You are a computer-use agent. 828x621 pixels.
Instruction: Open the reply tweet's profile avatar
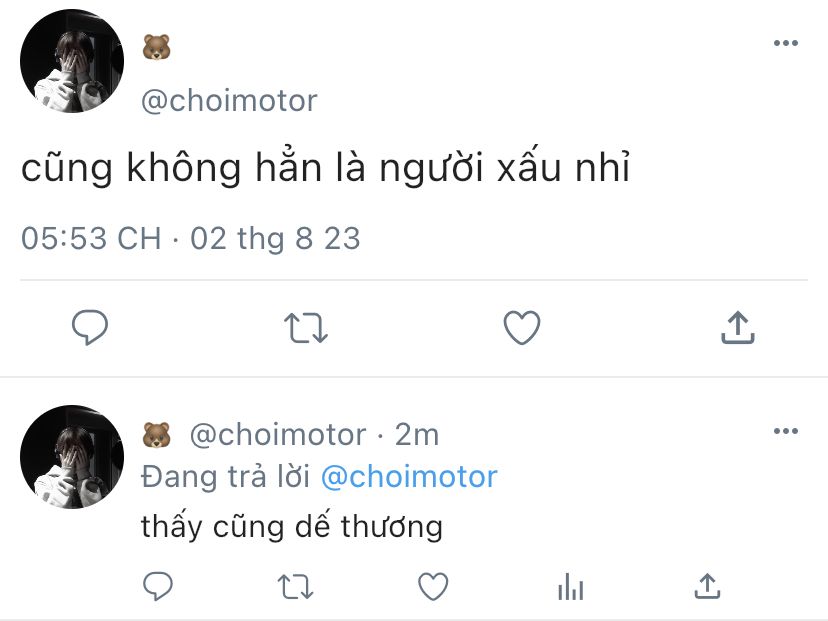[x=72, y=457]
